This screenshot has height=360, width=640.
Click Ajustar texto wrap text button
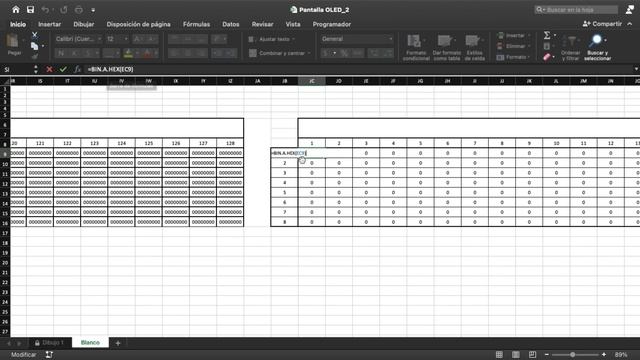tap(271, 39)
